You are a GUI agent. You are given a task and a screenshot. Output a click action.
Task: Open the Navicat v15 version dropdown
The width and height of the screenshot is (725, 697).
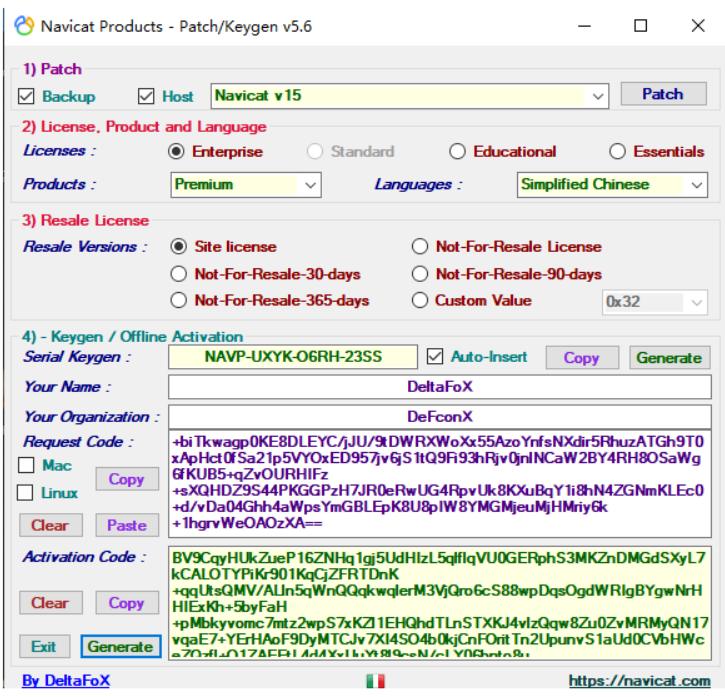410,96
